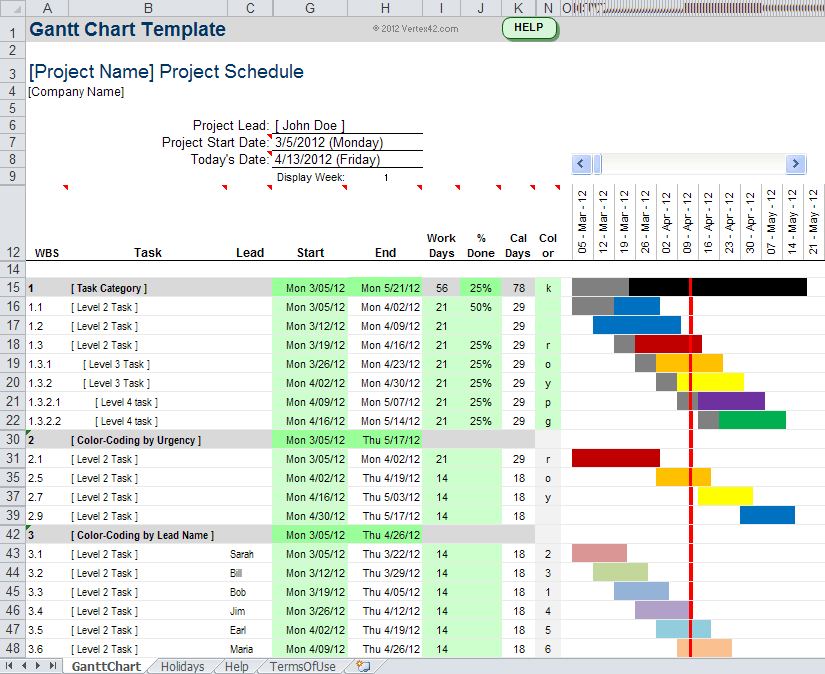
Task: Select the GanttChart sheet tab
Action: tap(105, 666)
